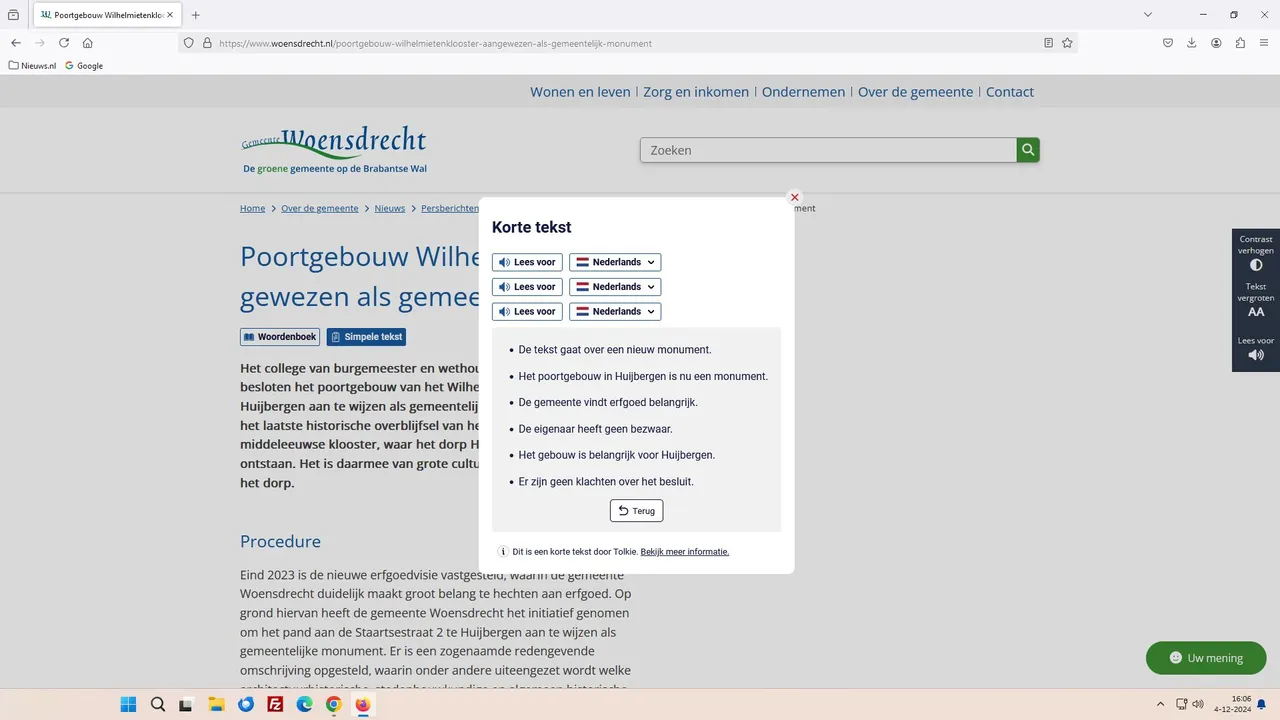
Task: Reload the page in the browser
Action: click(64, 43)
